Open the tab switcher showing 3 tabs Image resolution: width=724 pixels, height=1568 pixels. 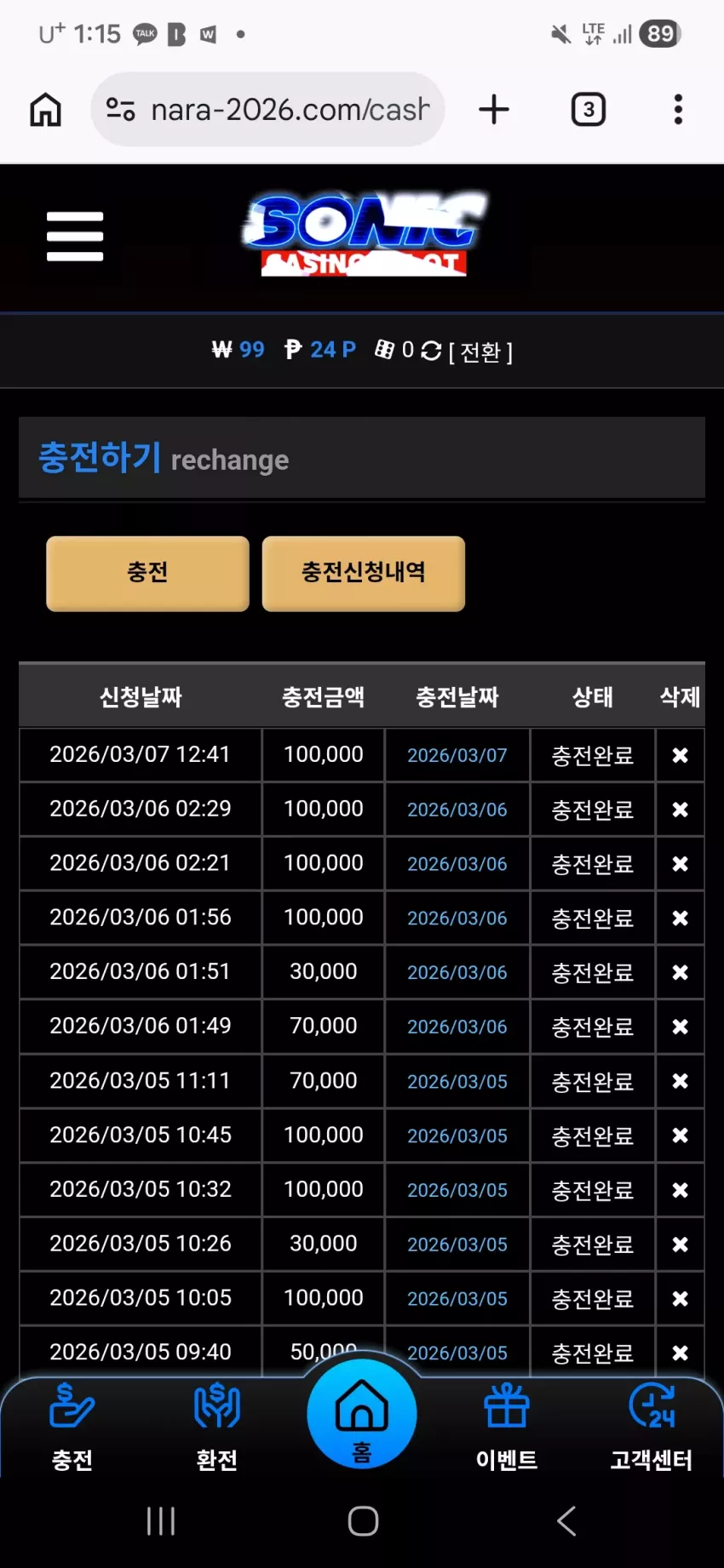pos(589,110)
